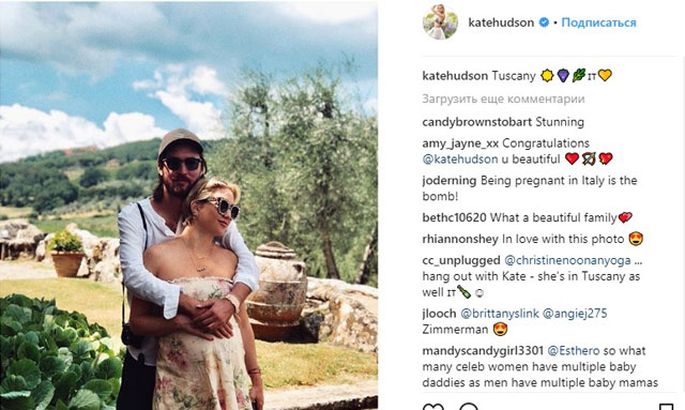Save post with the bookmark icon
Image resolution: width=685 pixels, height=410 pixels.
(666, 407)
